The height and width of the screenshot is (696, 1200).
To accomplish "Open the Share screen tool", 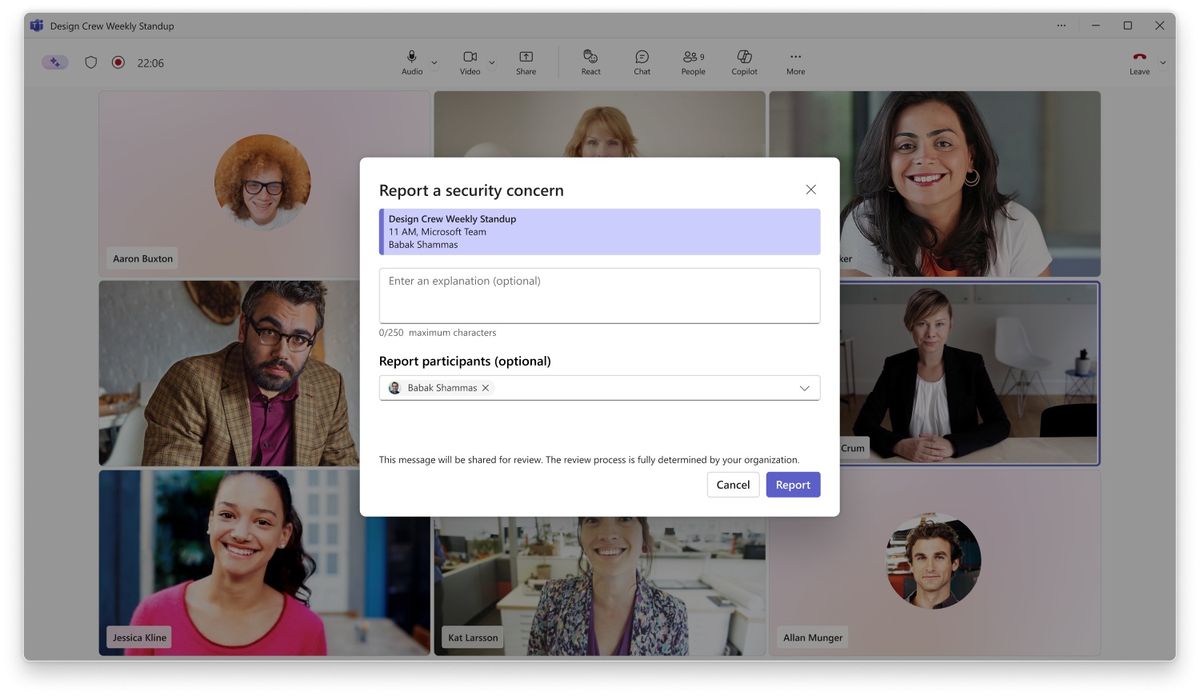I will (526, 63).
